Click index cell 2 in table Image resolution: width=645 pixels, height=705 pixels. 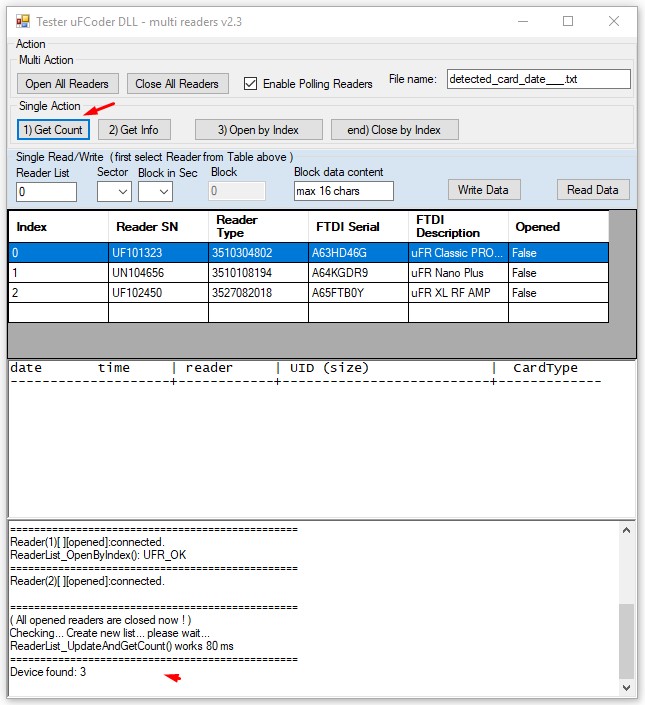pos(58,293)
